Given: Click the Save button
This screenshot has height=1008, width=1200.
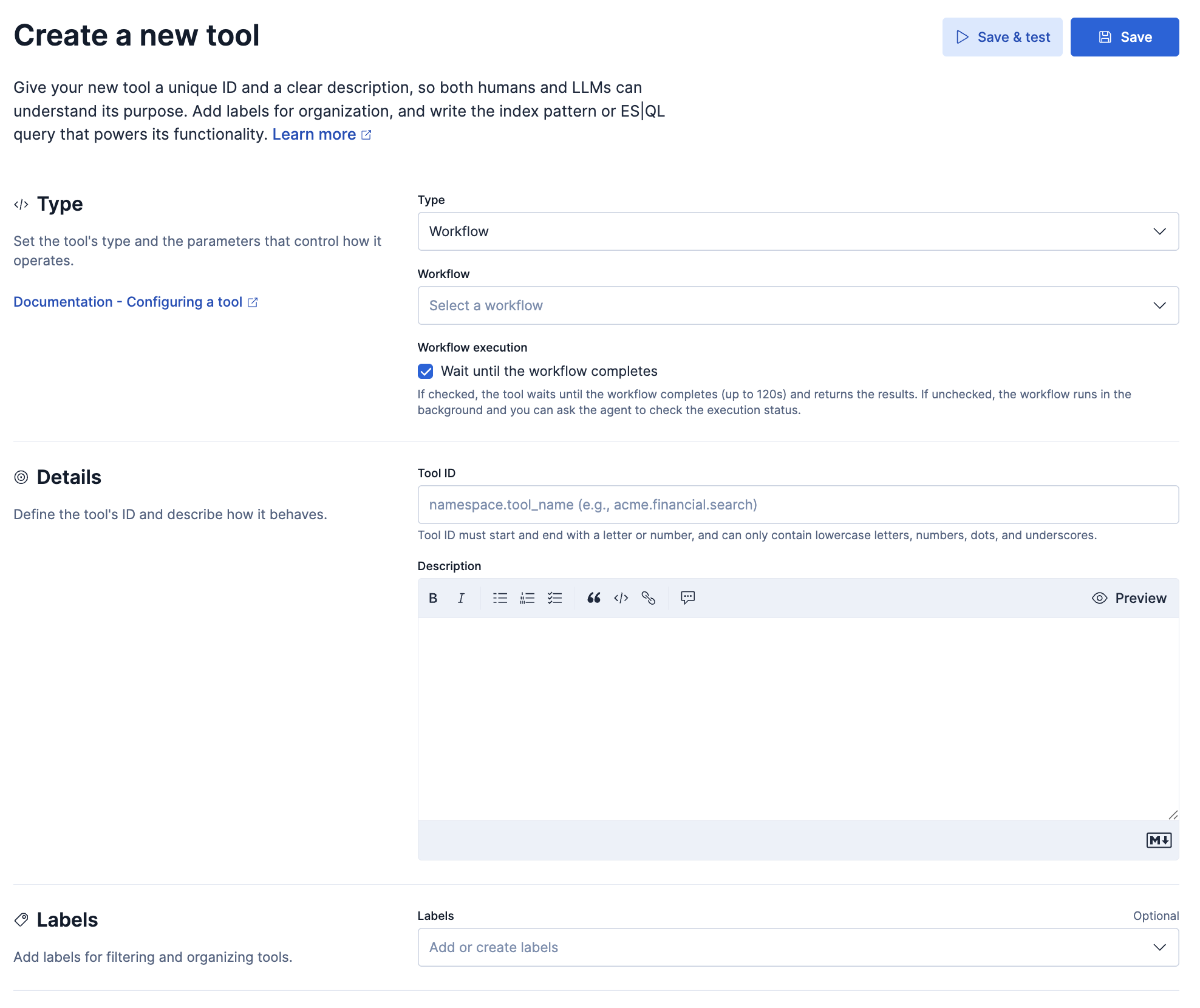Looking at the screenshot, I should pyautogui.click(x=1124, y=37).
